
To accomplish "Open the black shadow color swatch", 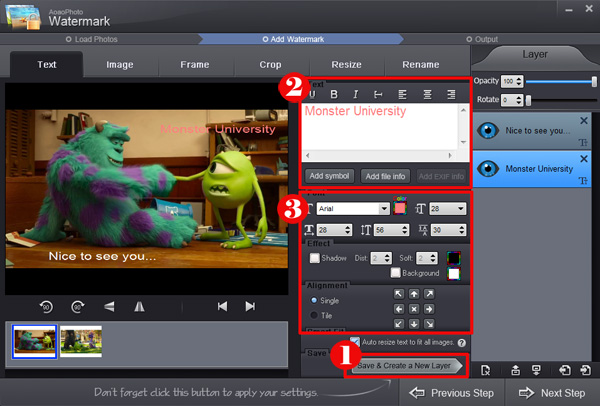I will 453,258.
